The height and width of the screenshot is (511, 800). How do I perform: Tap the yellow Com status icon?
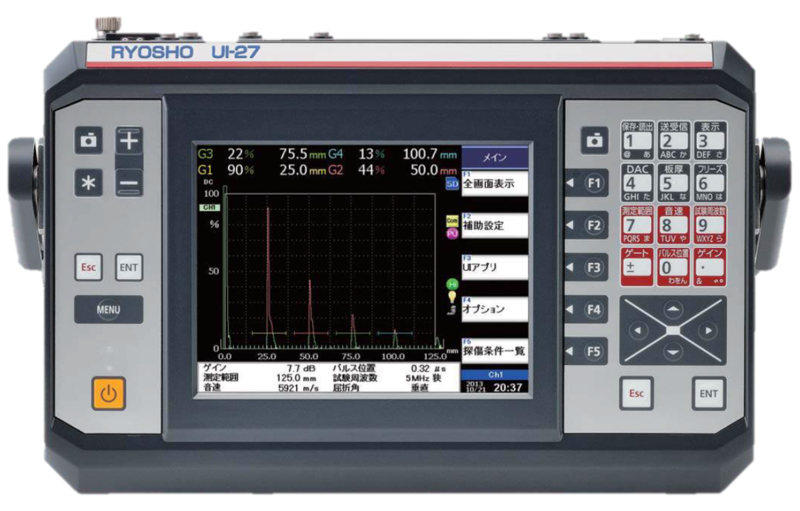point(452,221)
